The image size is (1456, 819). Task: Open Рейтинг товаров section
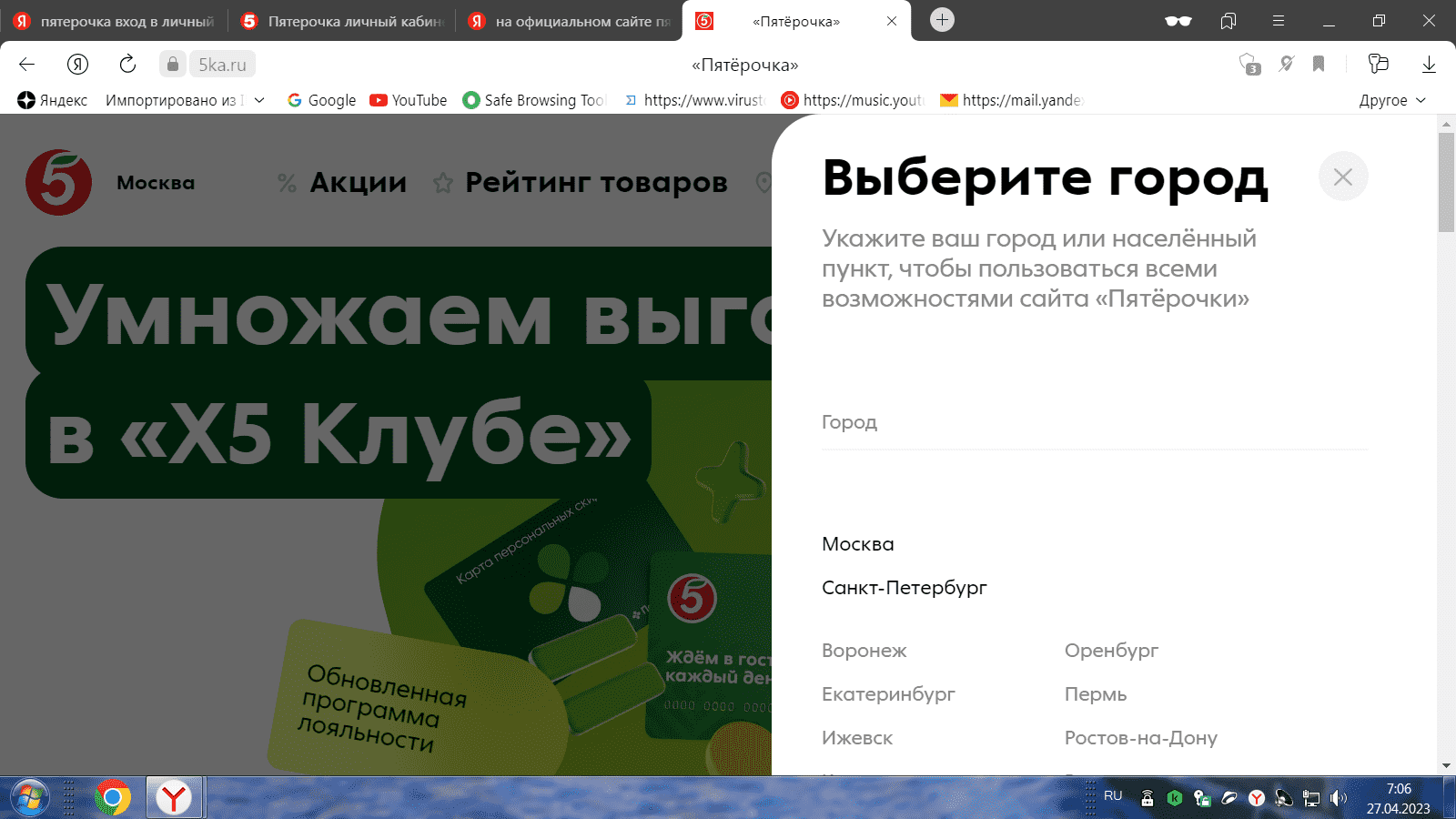coord(581,183)
